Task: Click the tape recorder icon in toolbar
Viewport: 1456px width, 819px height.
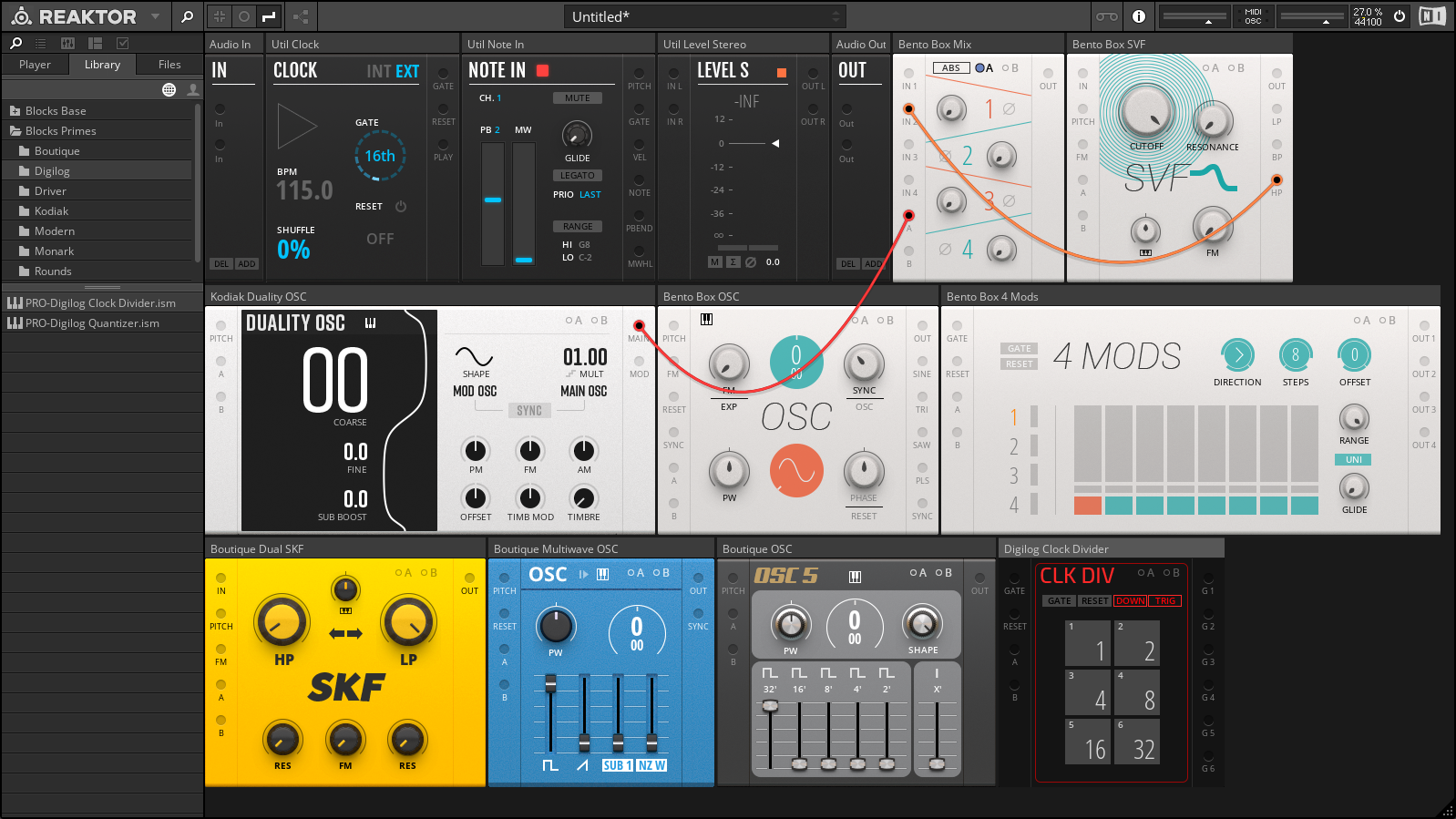Action: [x=1106, y=16]
